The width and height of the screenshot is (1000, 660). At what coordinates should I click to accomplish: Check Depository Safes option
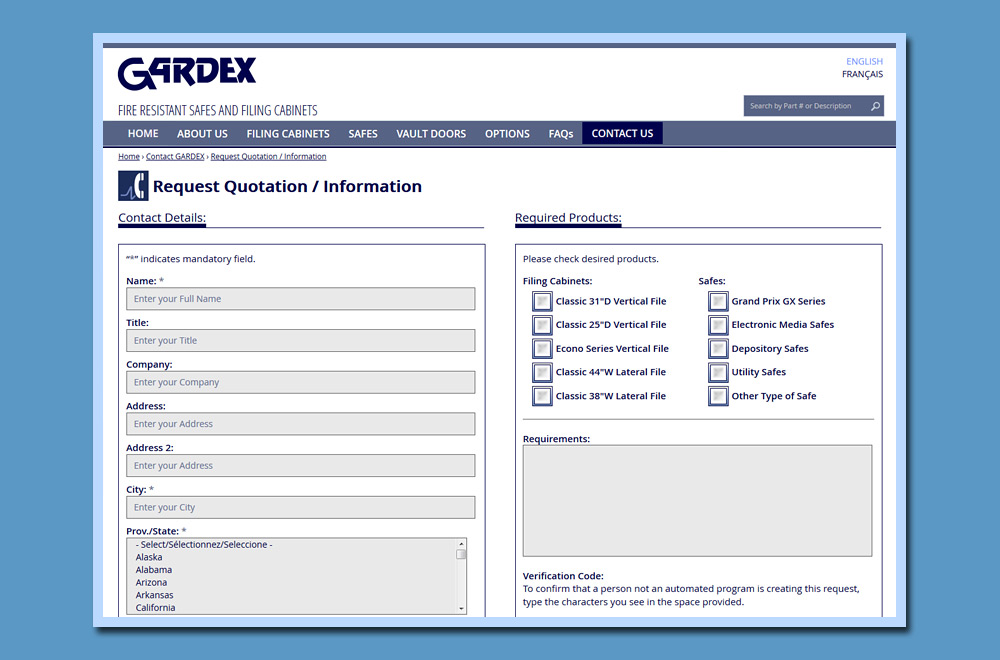point(718,349)
